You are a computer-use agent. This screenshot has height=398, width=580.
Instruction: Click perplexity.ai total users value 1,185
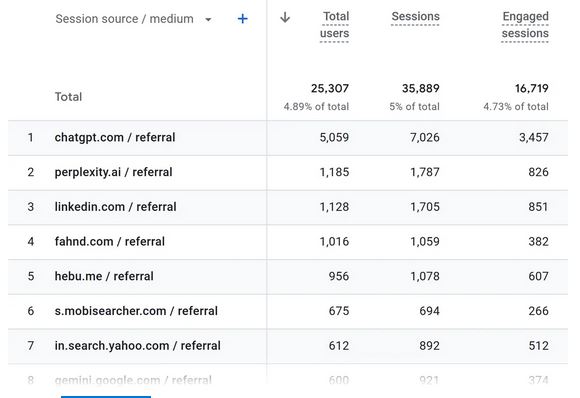[x=334, y=172]
